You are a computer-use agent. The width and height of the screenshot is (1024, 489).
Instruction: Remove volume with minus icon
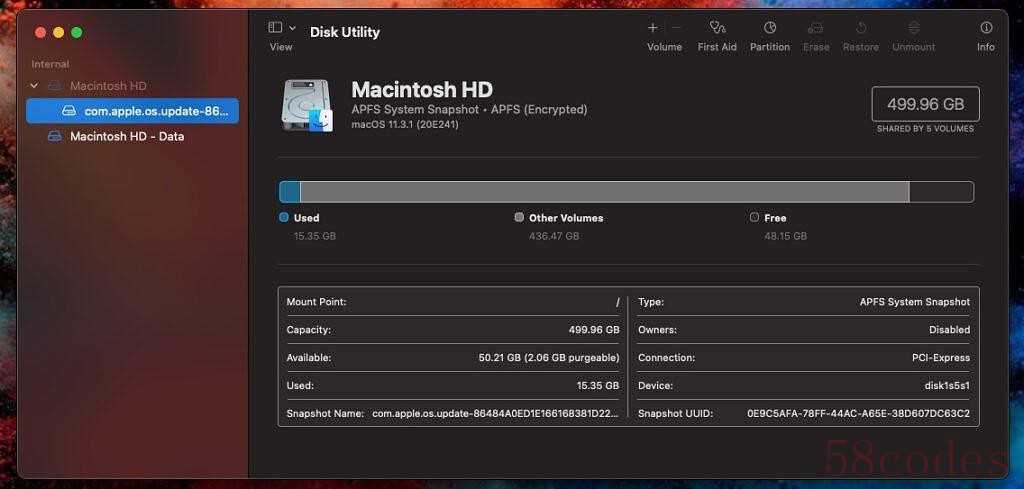click(677, 28)
